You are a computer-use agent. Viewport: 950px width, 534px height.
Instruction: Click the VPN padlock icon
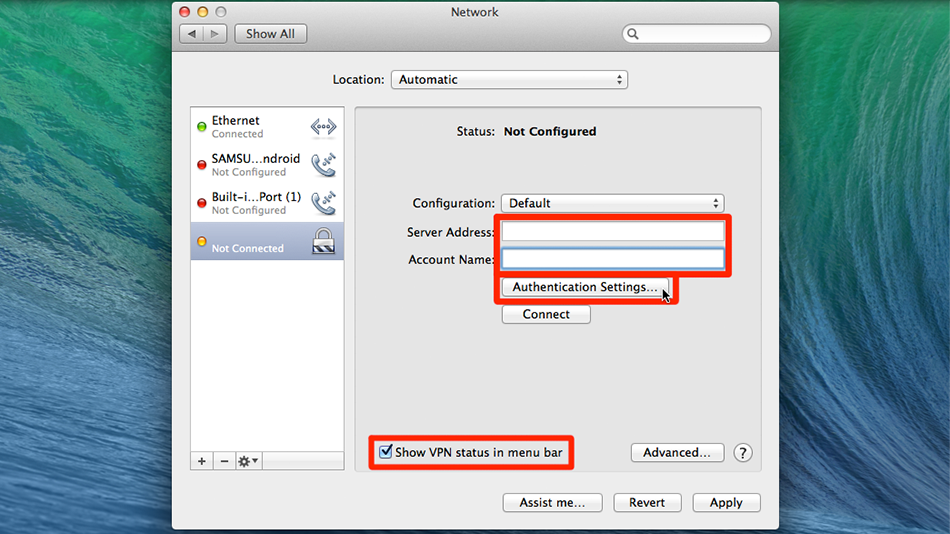323,241
